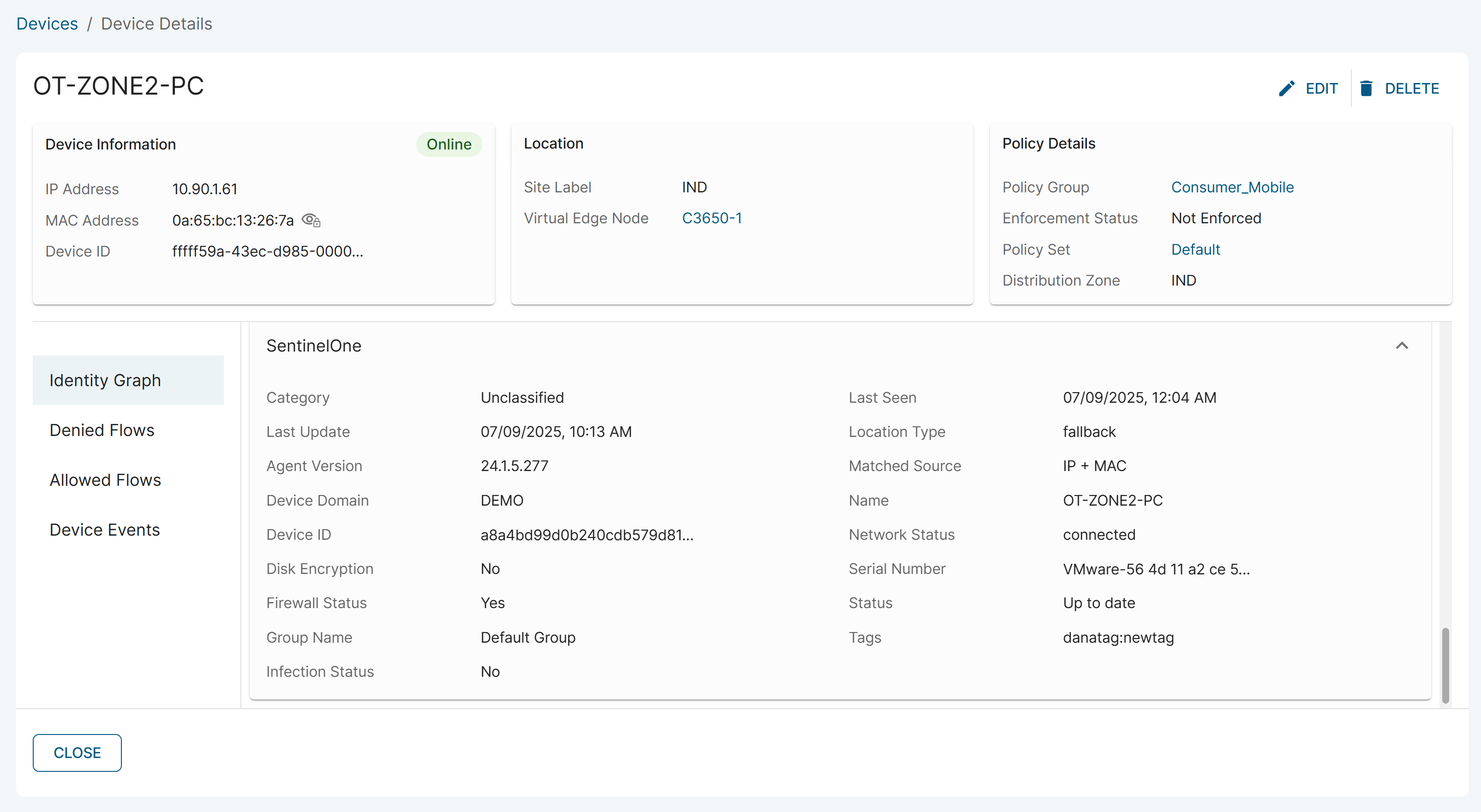Viewport: 1481px width, 812px height.
Task: Switch to the Allowed Flows tab
Action: (x=105, y=480)
